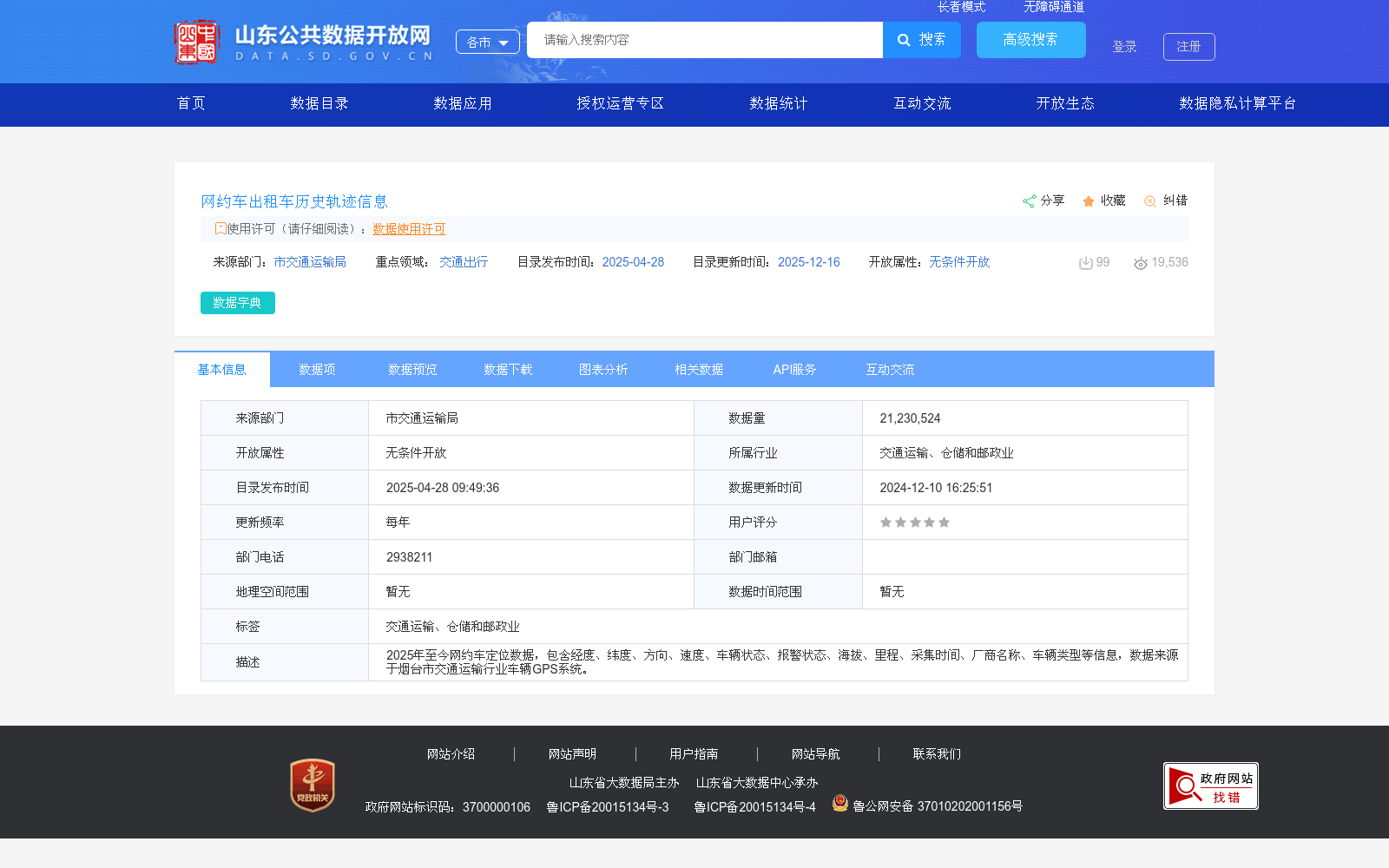Viewport: 1389px width, 868px height.
Task: Open 数据统计 in navigation bar
Action: 779,103
